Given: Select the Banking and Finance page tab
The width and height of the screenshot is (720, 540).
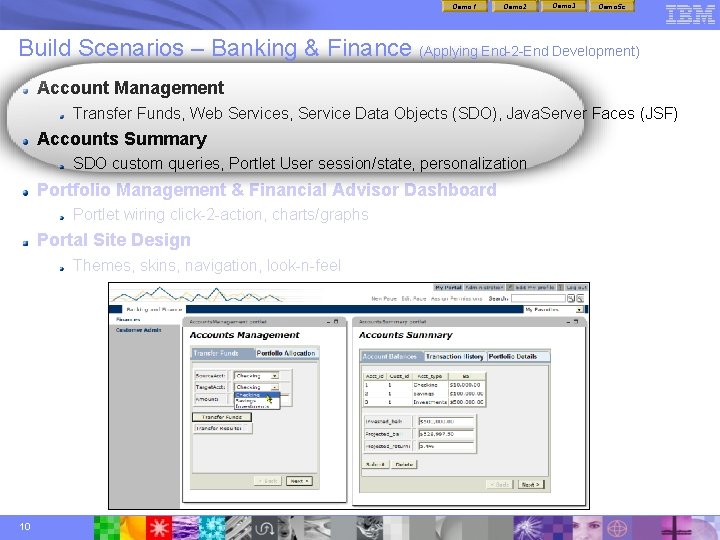Looking at the screenshot, I should (154, 309).
